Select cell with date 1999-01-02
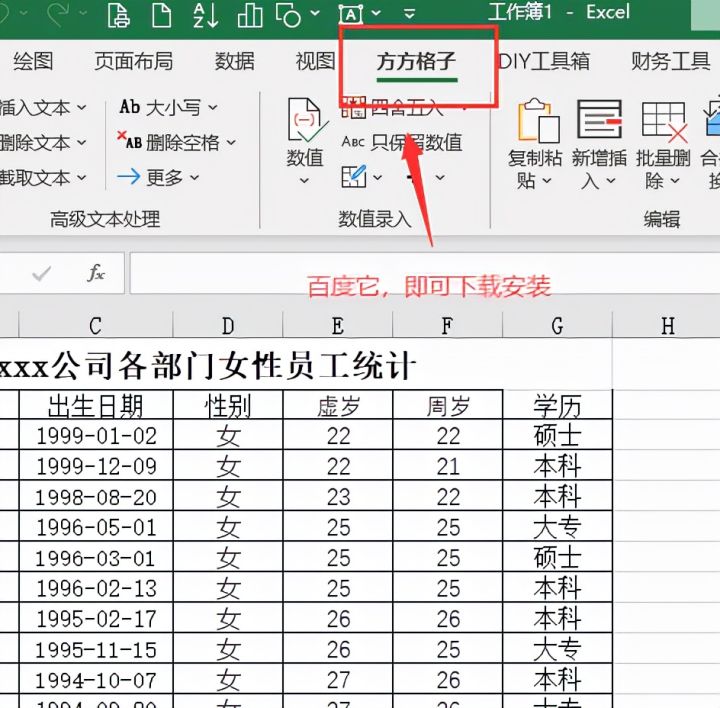 click(96, 435)
